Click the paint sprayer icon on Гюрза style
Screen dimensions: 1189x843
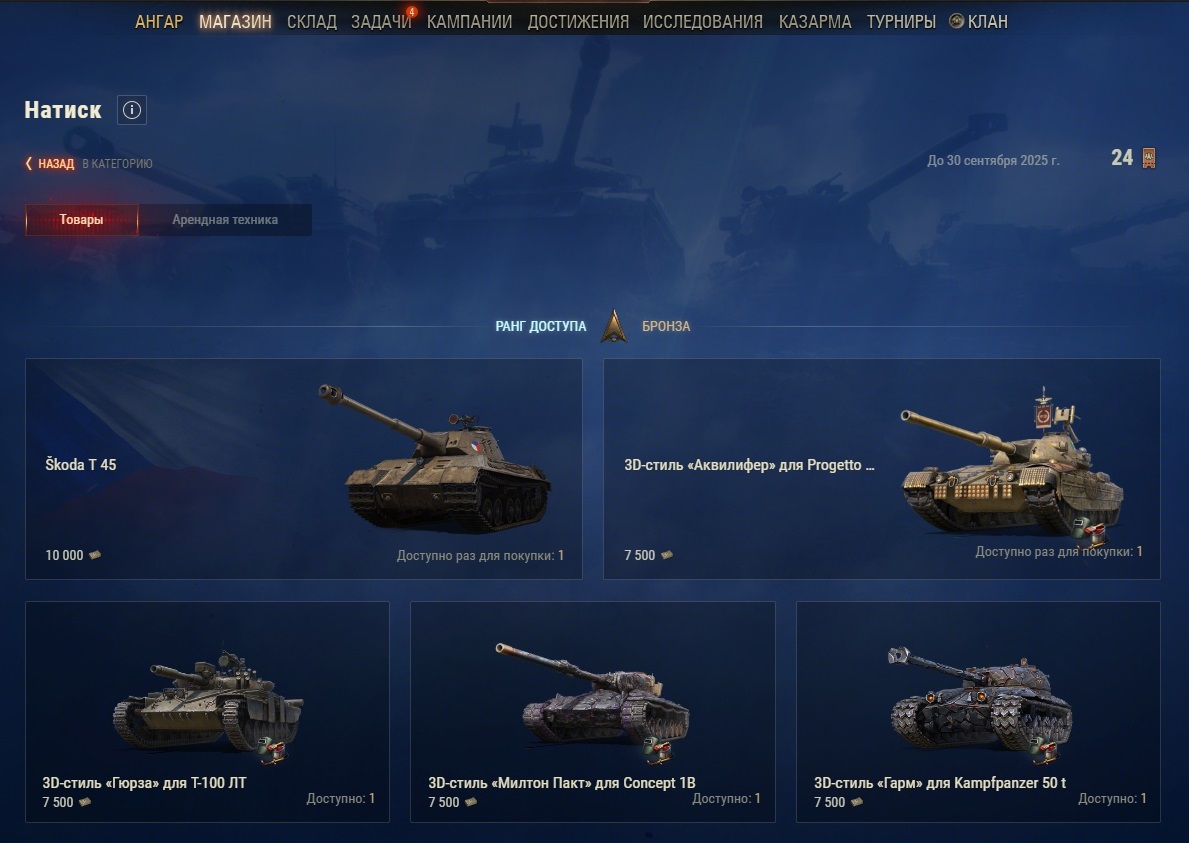[271, 750]
